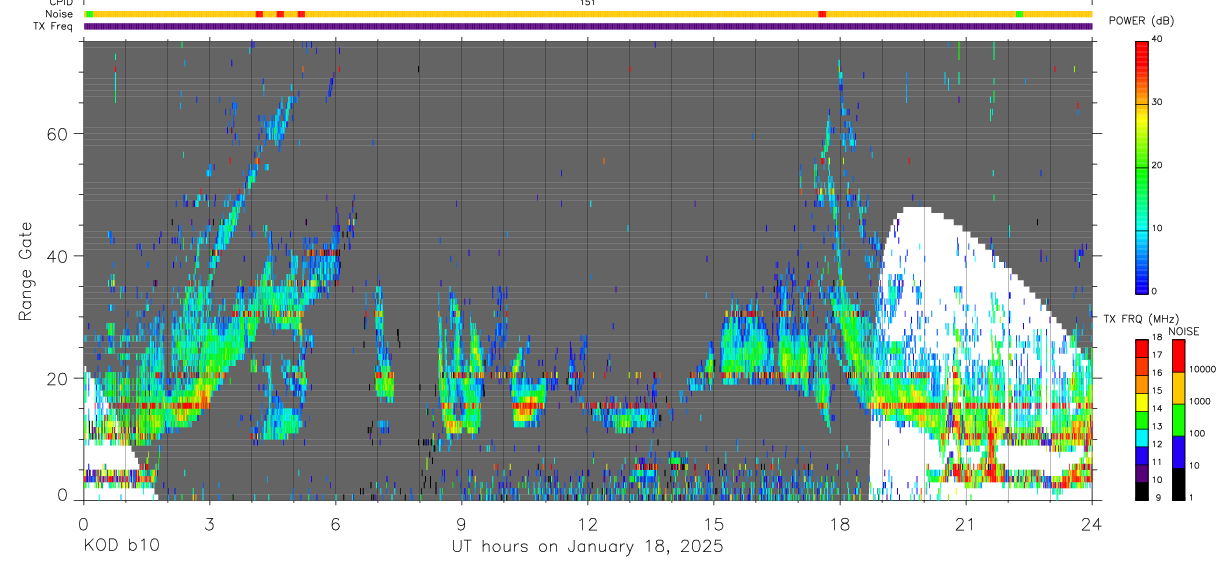Click the 24 tick on UT hours axis
Screen dimensions: 1228x567
1092,523
